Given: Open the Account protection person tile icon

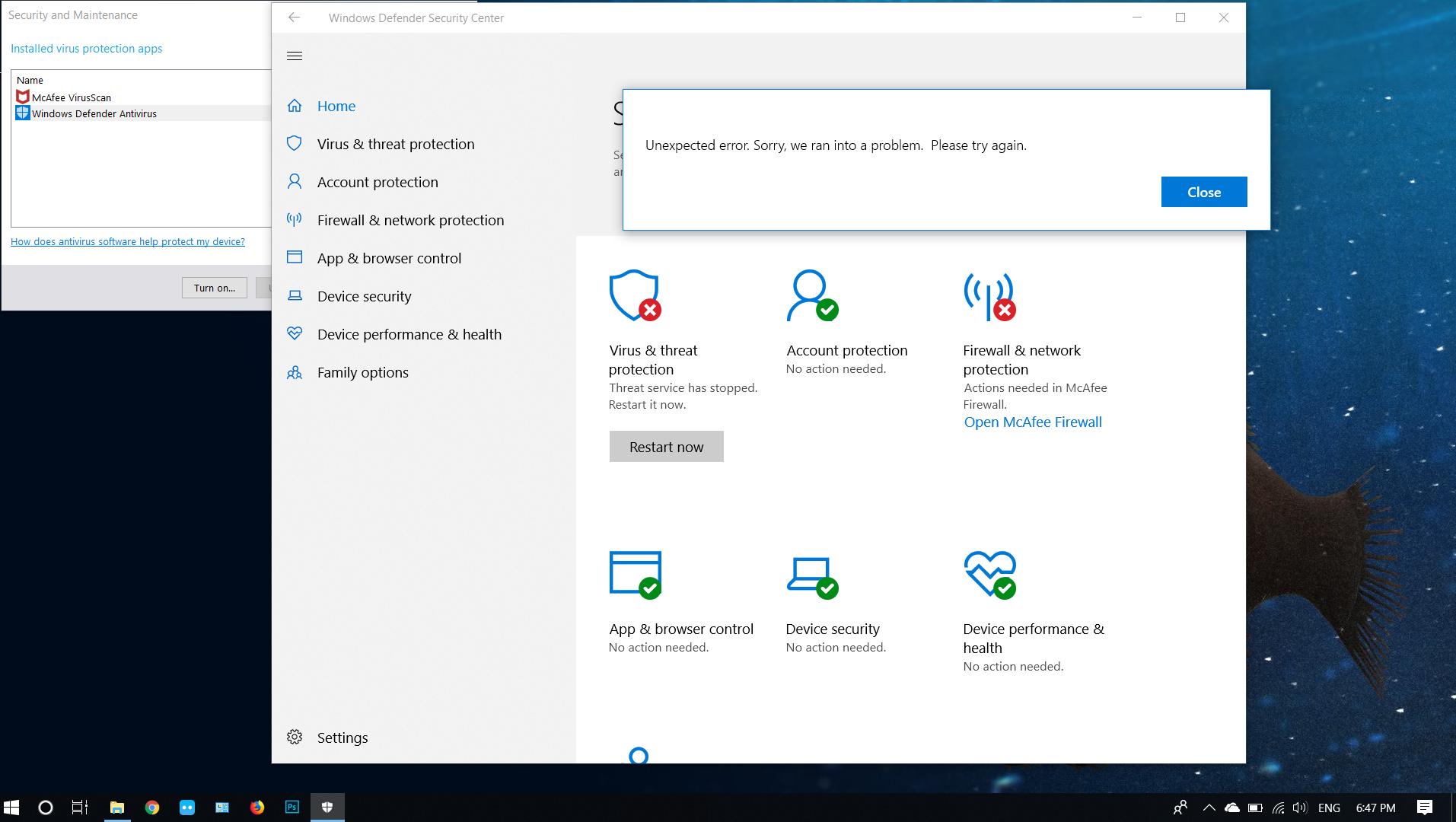Looking at the screenshot, I should pyautogui.click(x=811, y=295).
